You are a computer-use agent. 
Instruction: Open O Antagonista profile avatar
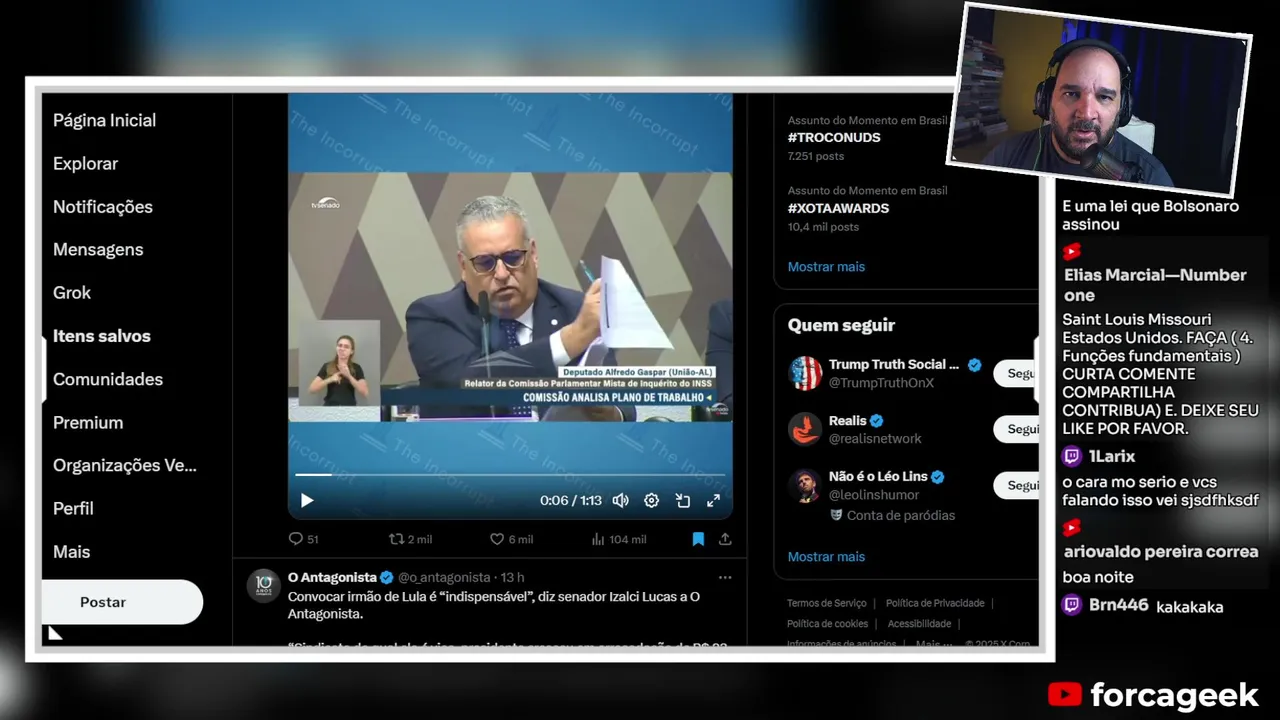[263, 585]
